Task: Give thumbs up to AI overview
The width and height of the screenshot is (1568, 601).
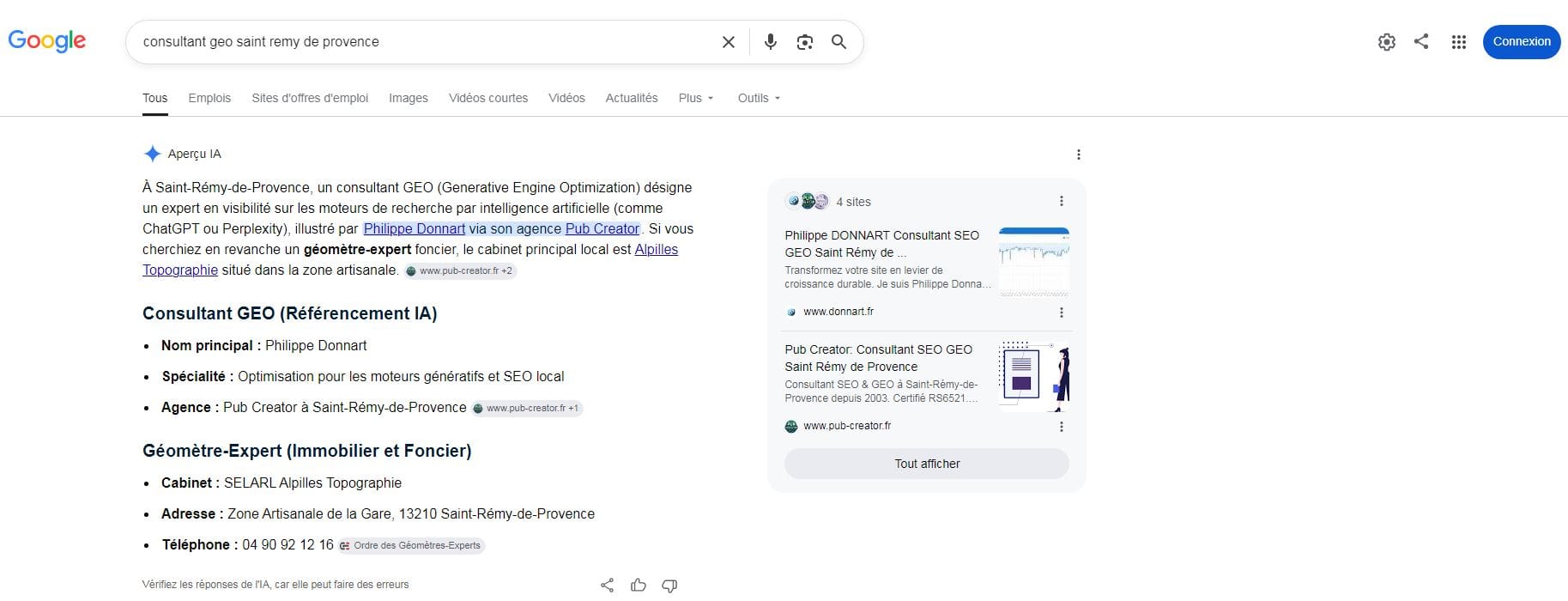Action: tap(639, 586)
